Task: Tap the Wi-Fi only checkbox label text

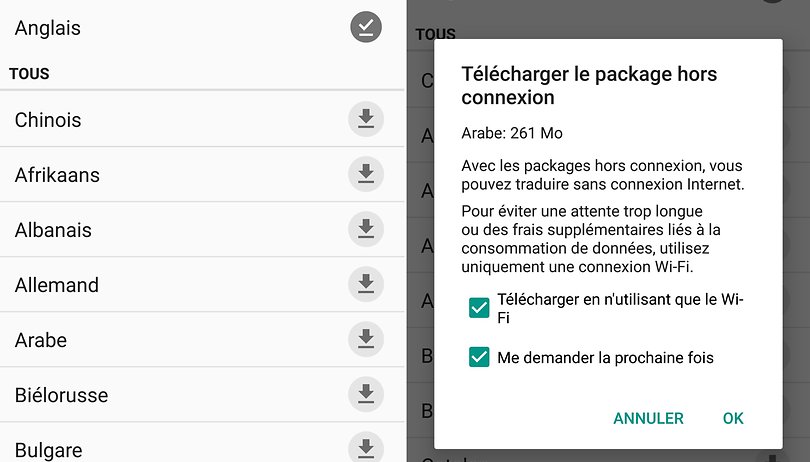Action: click(x=620, y=309)
